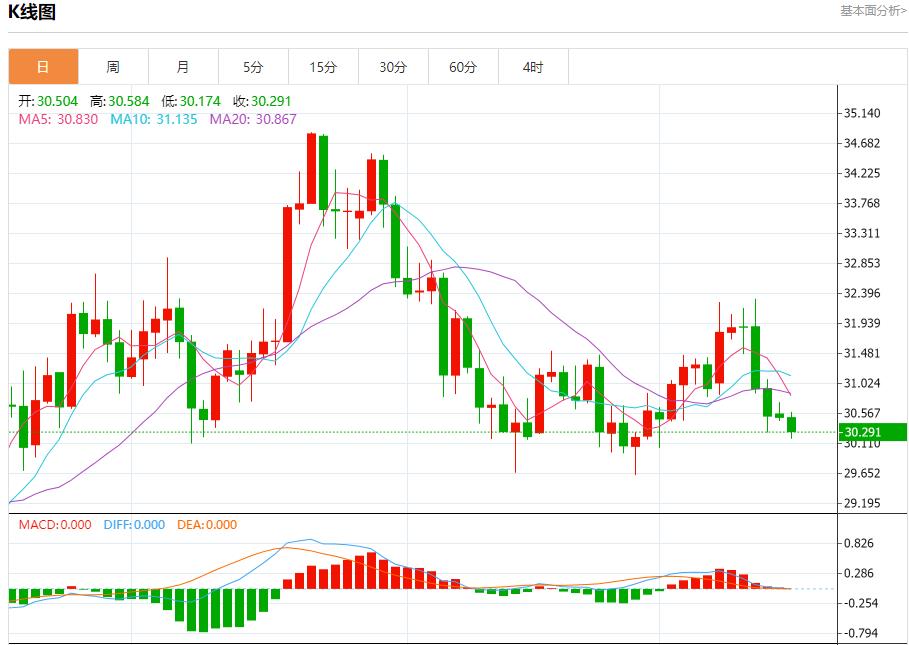Click the 35.140 price axis label
Image resolution: width=909 pixels, height=645 pixels.
[862, 113]
